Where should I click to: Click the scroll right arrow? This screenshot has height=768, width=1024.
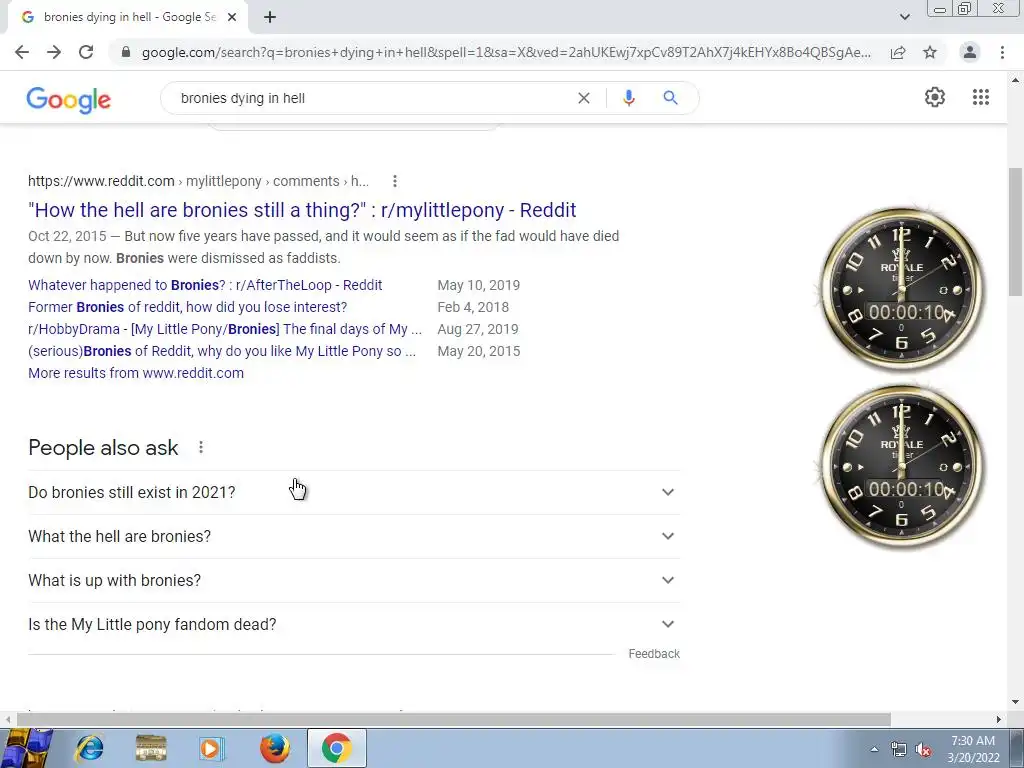(x=999, y=719)
